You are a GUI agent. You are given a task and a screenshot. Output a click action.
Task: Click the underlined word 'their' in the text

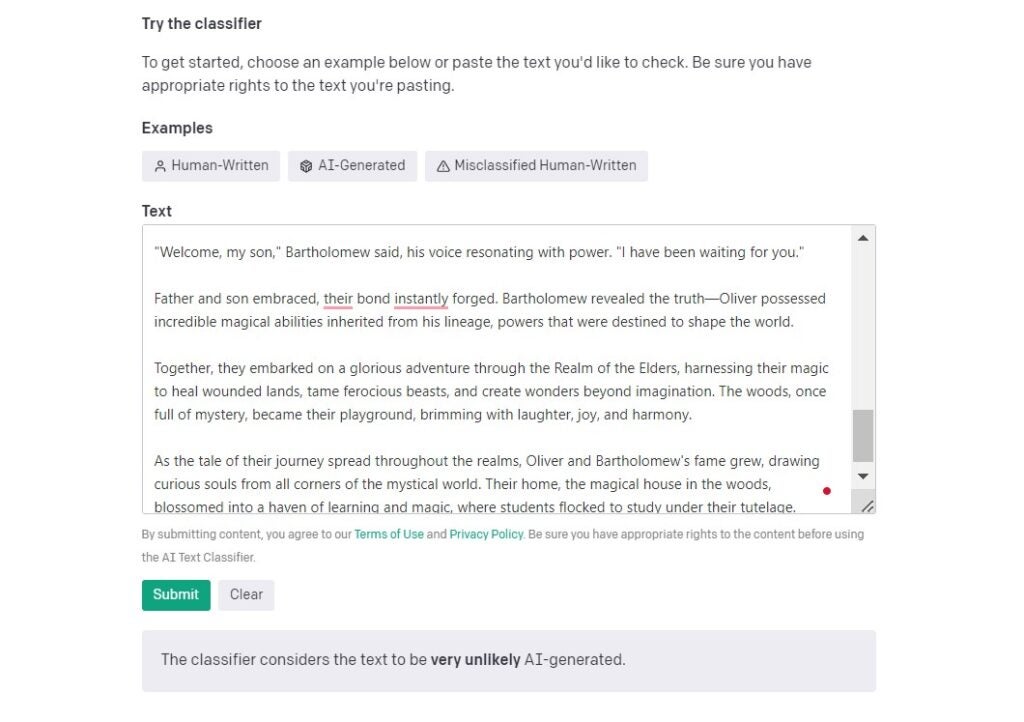click(337, 298)
